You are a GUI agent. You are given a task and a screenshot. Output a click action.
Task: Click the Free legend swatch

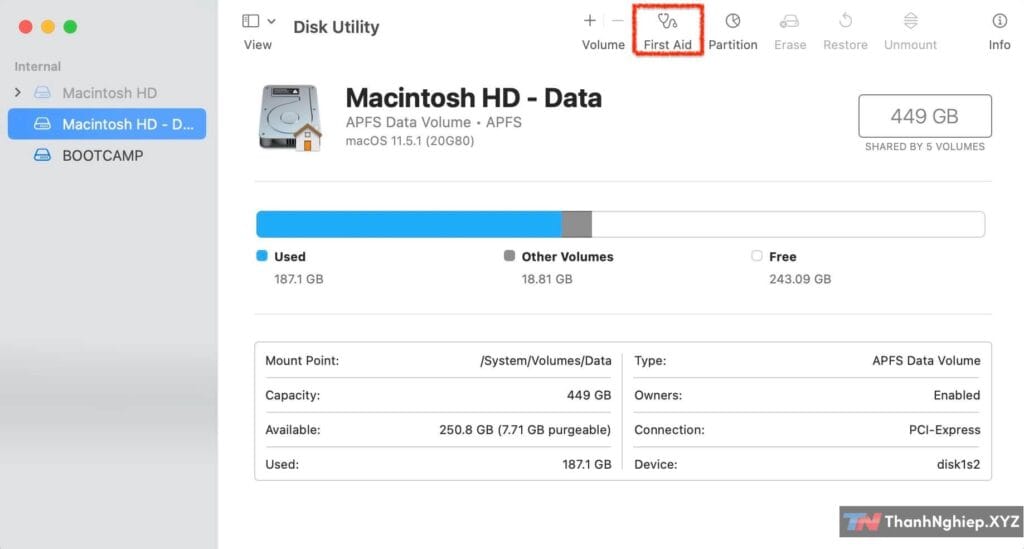point(757,256)
